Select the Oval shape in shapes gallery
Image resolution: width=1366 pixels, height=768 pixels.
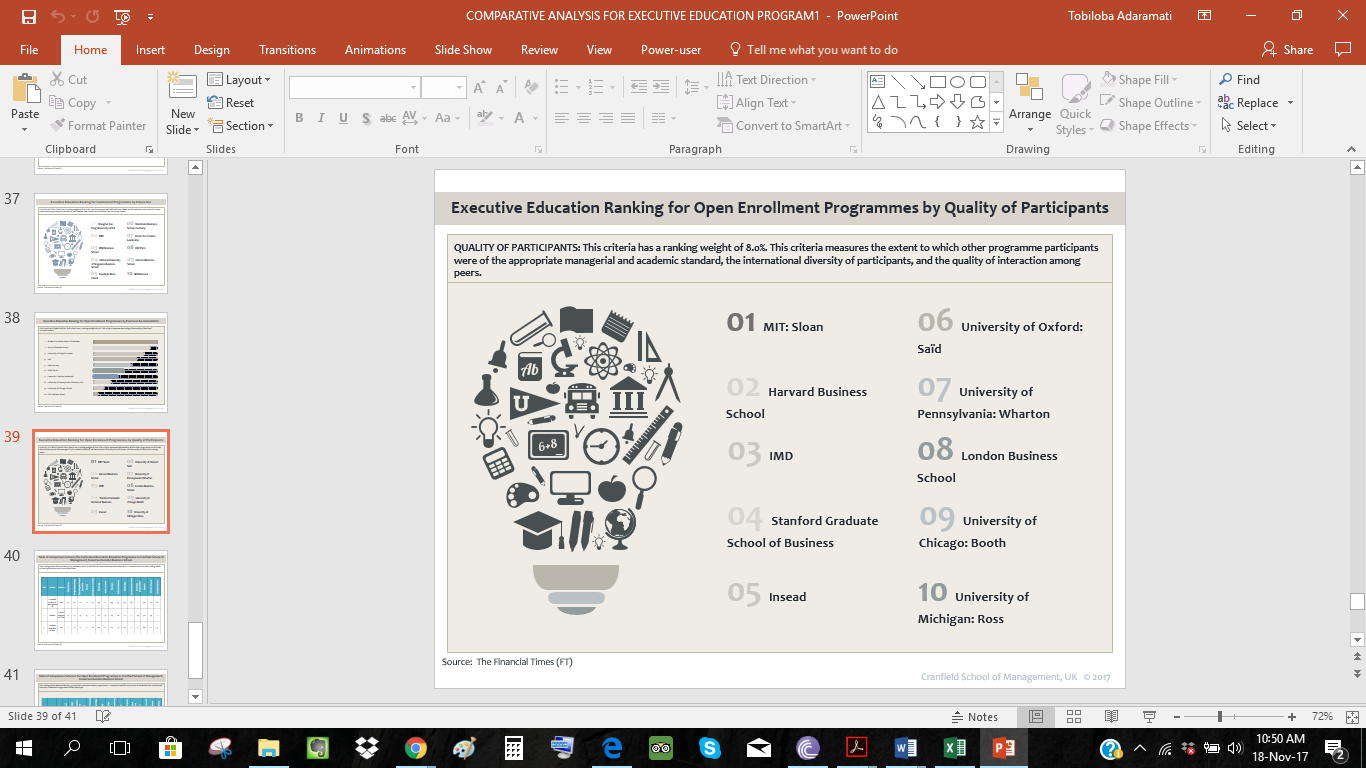[957, 82]
